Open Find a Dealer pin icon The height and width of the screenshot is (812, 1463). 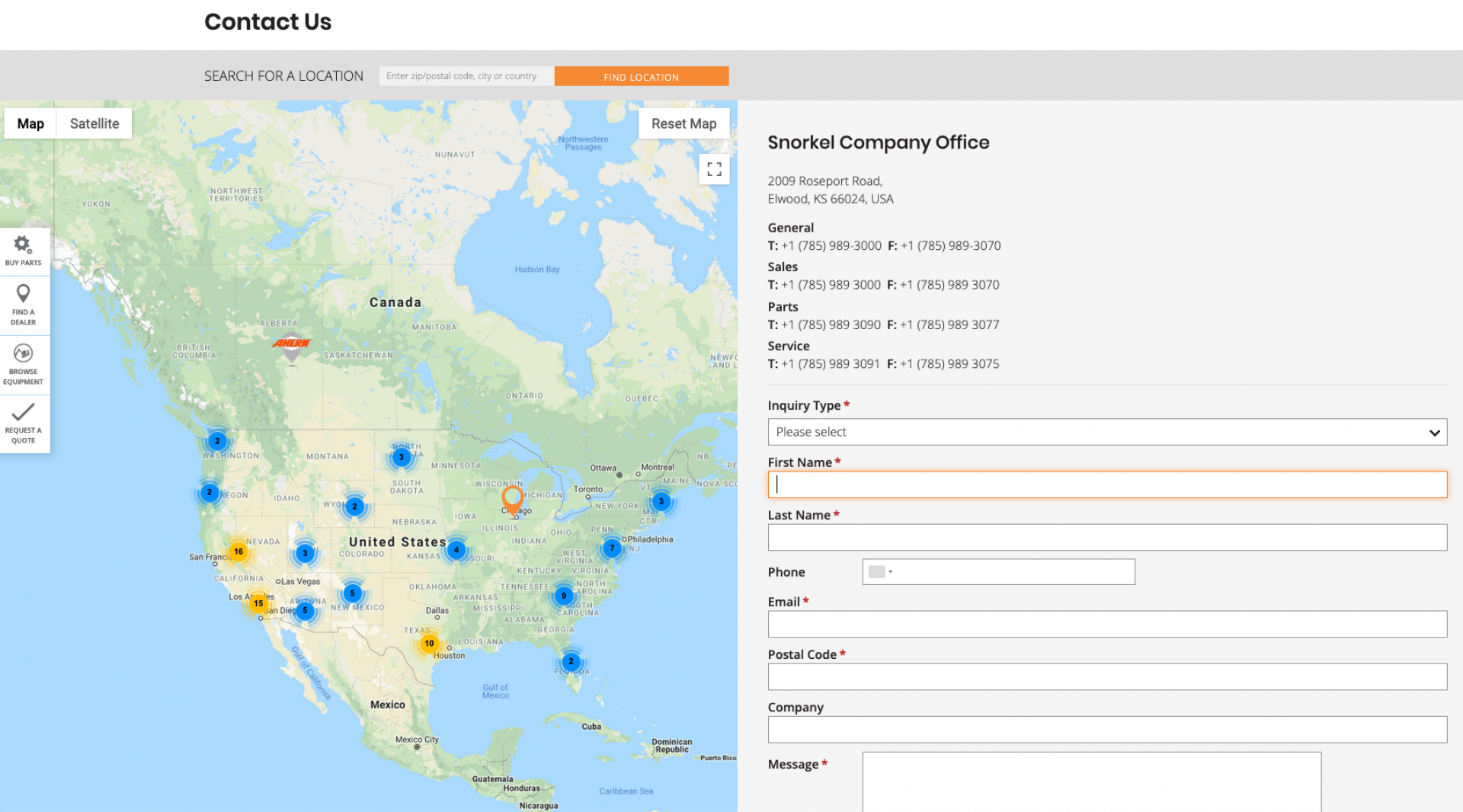23,295
